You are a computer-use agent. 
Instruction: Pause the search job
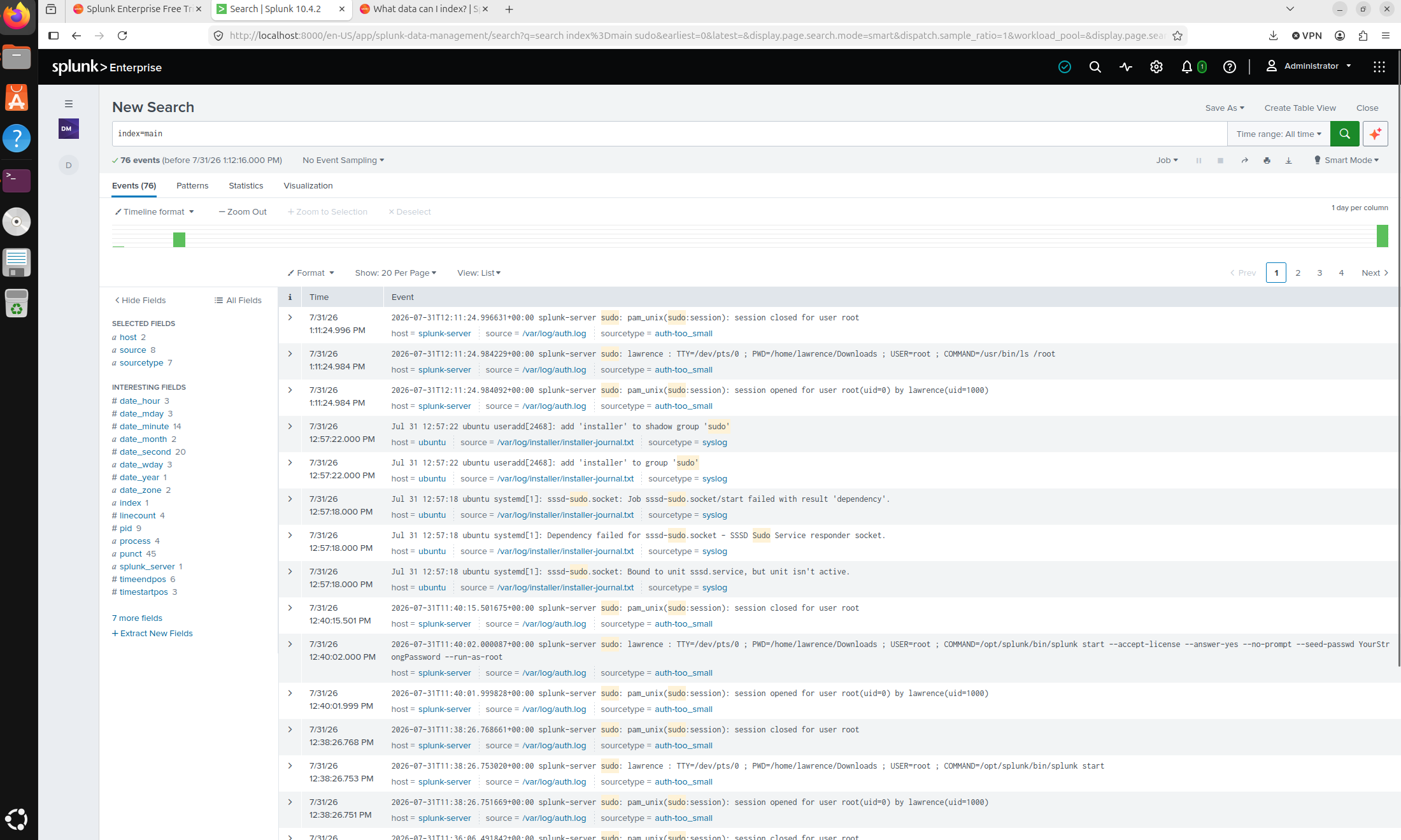click(x=1198, y=160)
